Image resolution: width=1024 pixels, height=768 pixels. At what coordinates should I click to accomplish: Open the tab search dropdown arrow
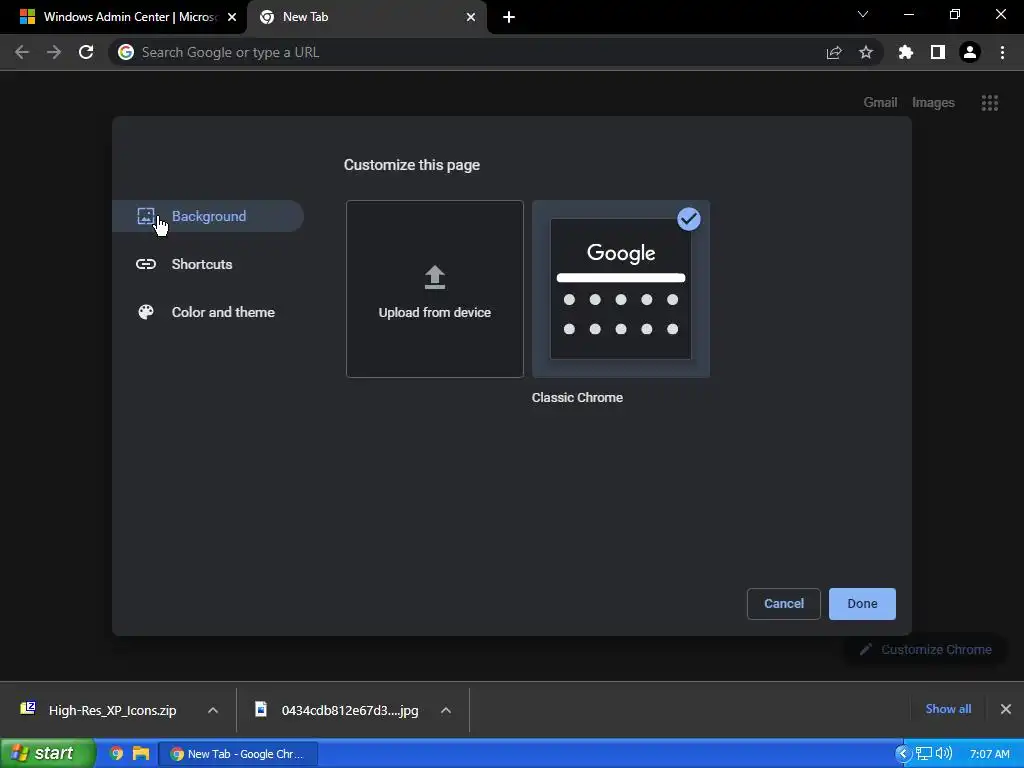(863, 14)
